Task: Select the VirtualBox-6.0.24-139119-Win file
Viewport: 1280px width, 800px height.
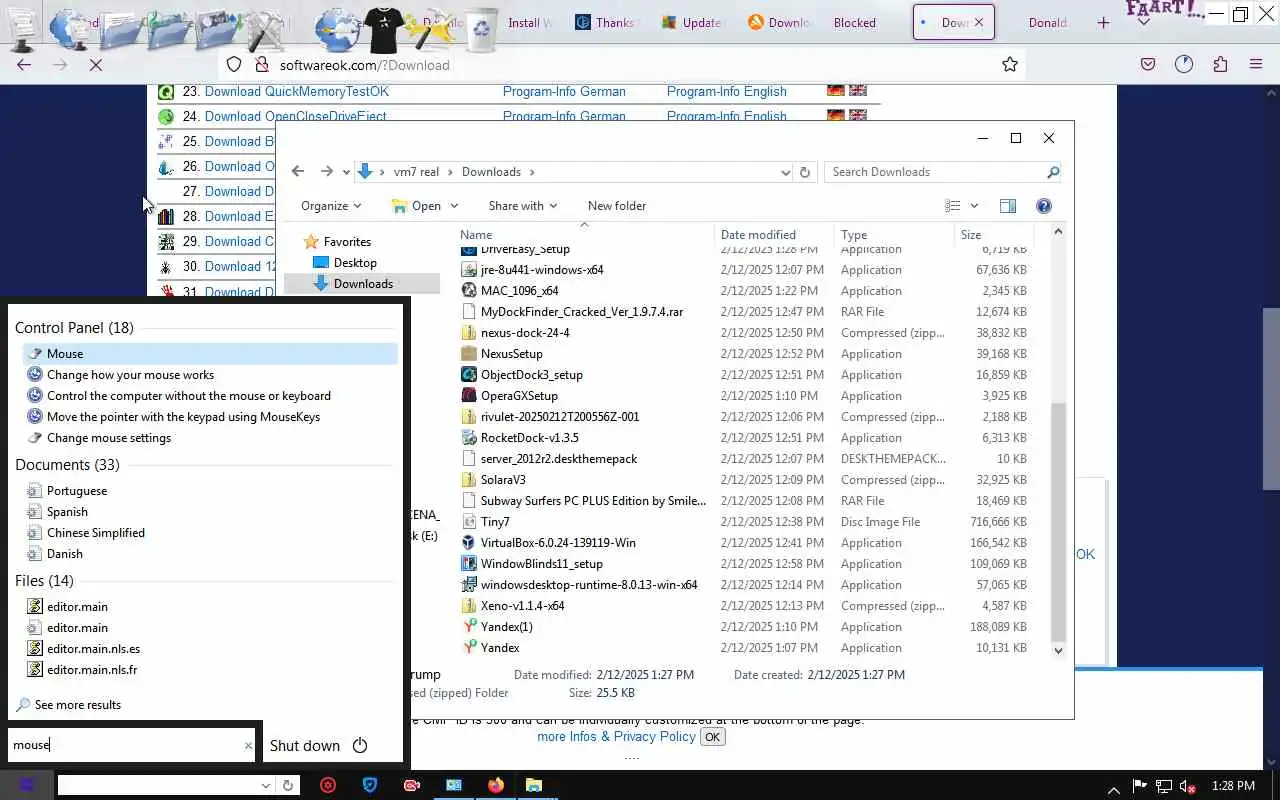Action: click(558, 543)
